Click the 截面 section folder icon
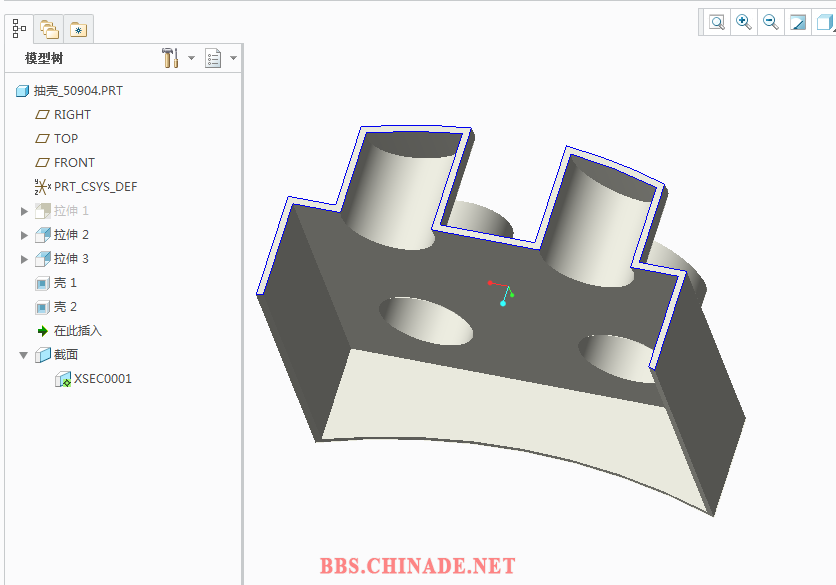The width and height of the screenshot is (836, 585). click(43, 355)
